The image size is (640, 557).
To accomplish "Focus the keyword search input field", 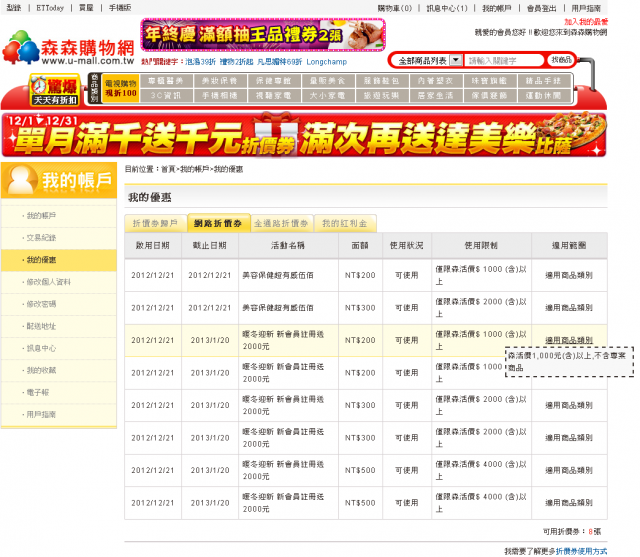I will pos(504,61).
